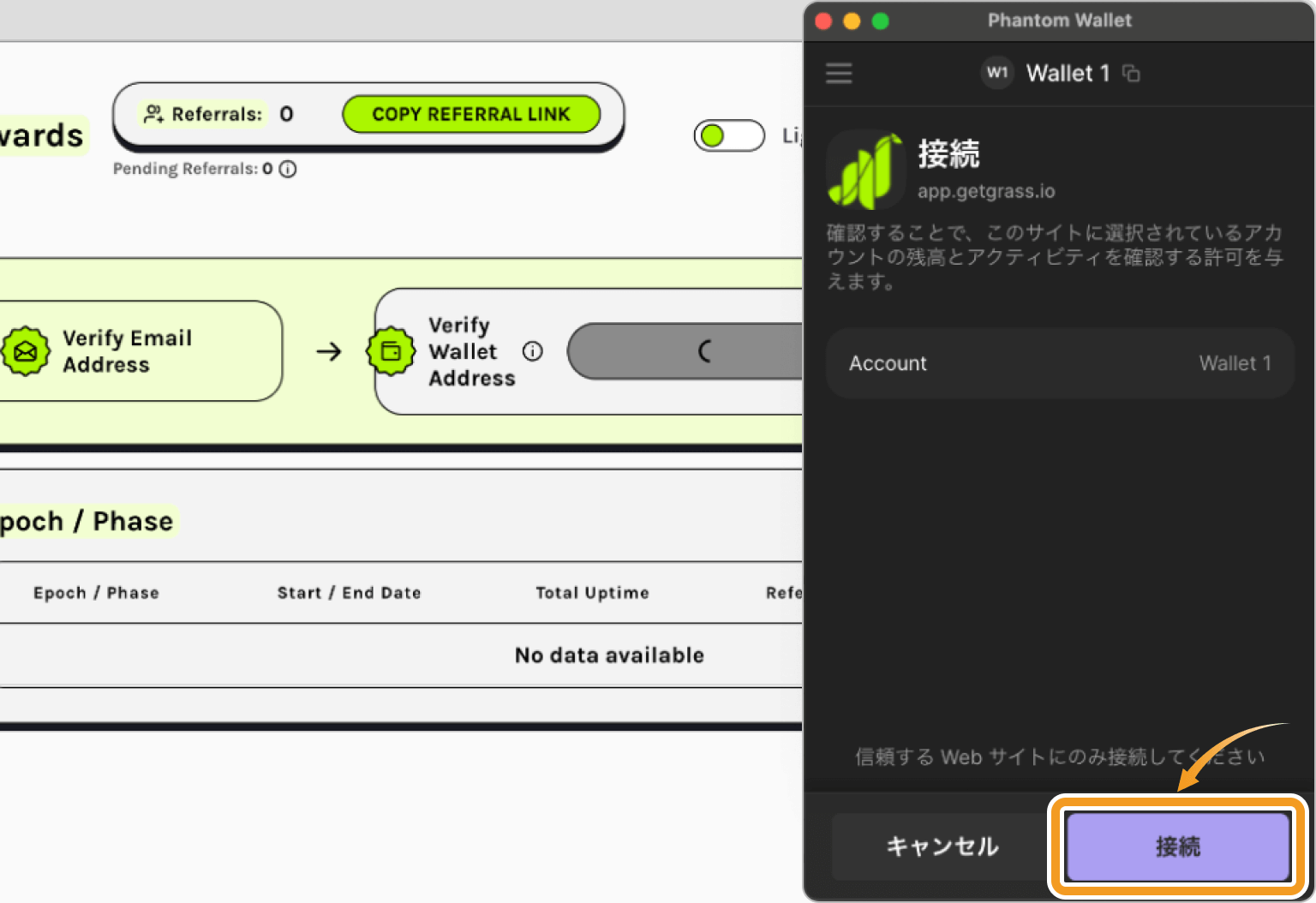
Task: Open Phantom Wallet hamburger menu
Action: [839, 73]
